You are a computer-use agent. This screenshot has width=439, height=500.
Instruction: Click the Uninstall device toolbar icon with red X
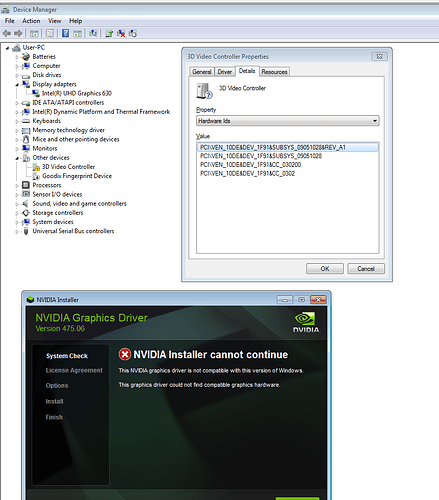[121, 33]
